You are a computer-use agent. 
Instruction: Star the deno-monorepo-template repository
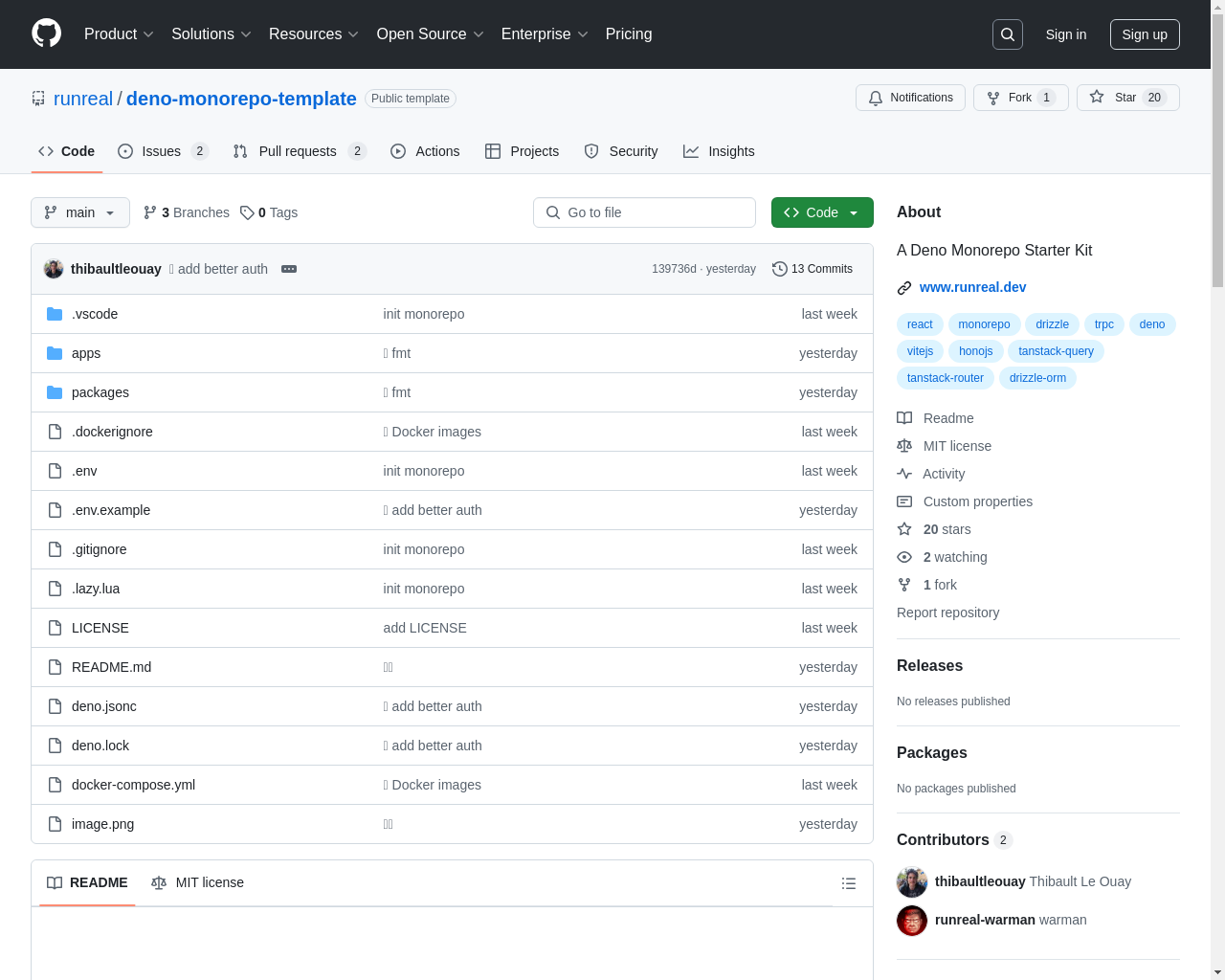[1127, 98]
